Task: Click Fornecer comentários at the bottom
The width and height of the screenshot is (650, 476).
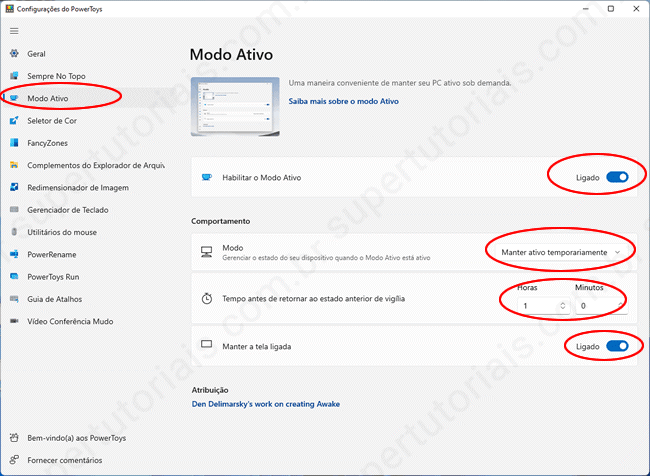Action: click(x=64, y=460)
